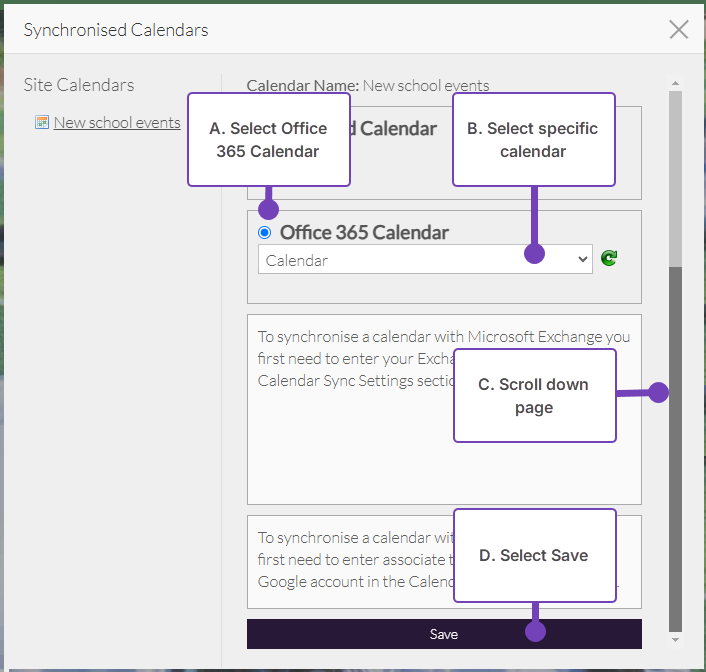Click the Office 365 Calendar heading label
The width and height of the screenshot is (706, 672).
point(364,233)
